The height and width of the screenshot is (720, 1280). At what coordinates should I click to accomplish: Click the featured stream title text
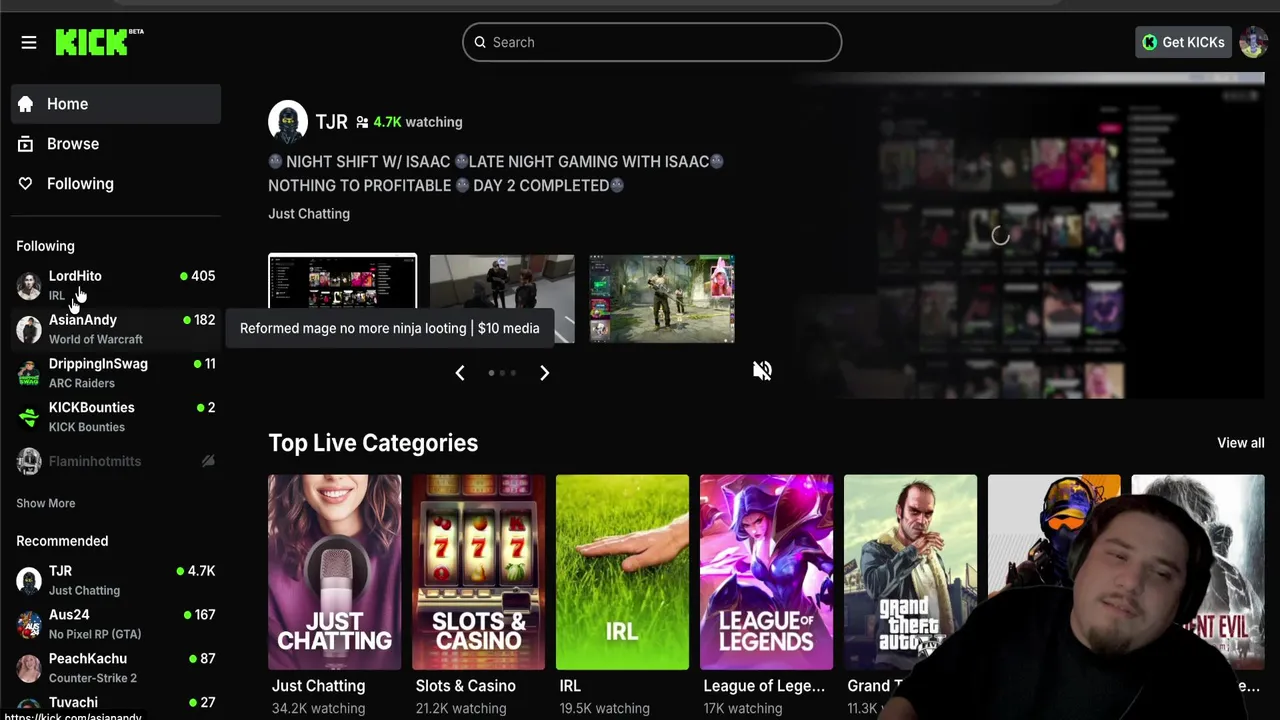click(496, 173)
